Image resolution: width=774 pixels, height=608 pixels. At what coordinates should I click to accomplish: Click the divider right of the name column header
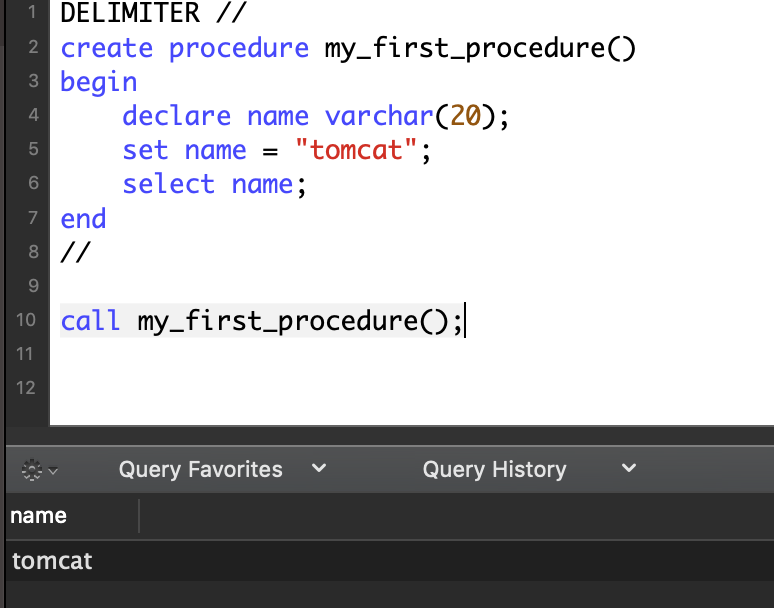point(139,516)
